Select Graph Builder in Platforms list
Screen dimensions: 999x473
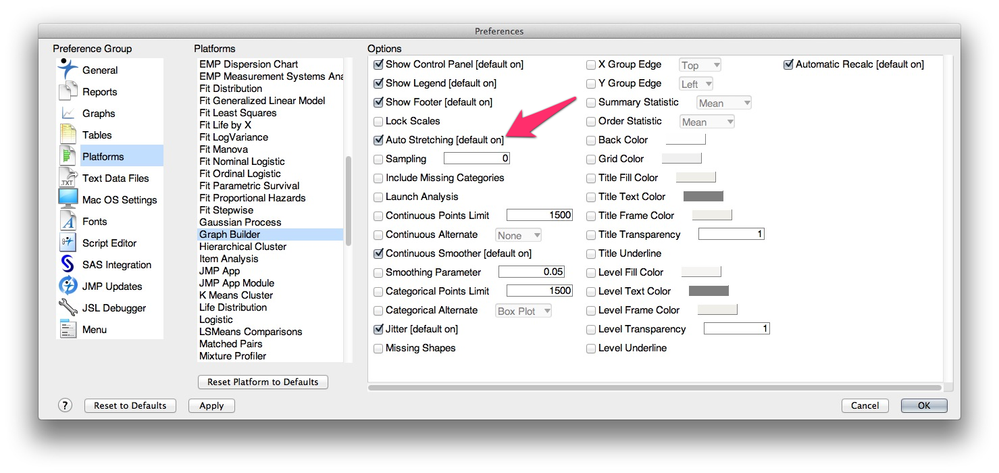[x=270, y=235]
